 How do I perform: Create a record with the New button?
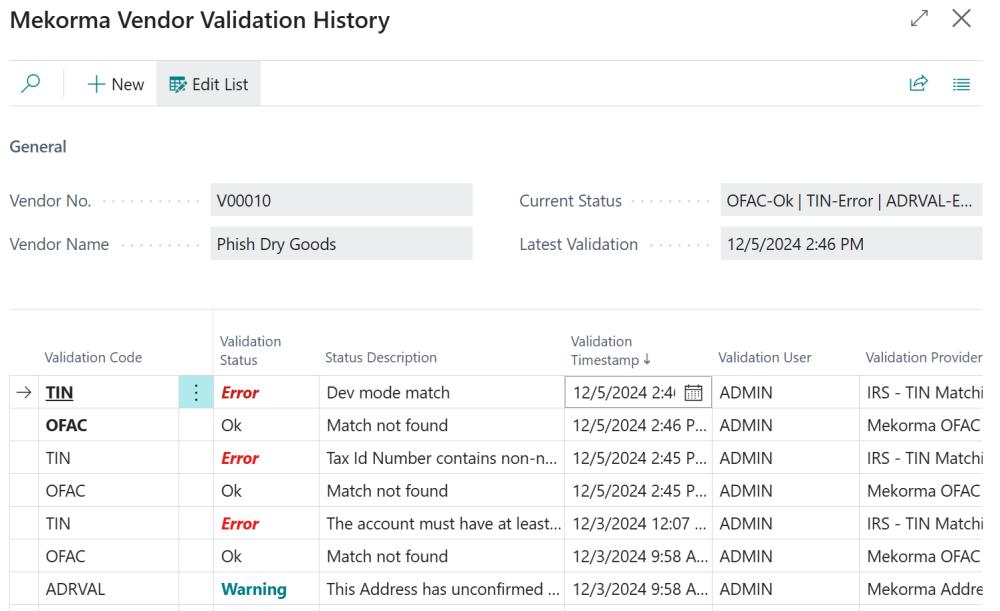tap(115, 84)
